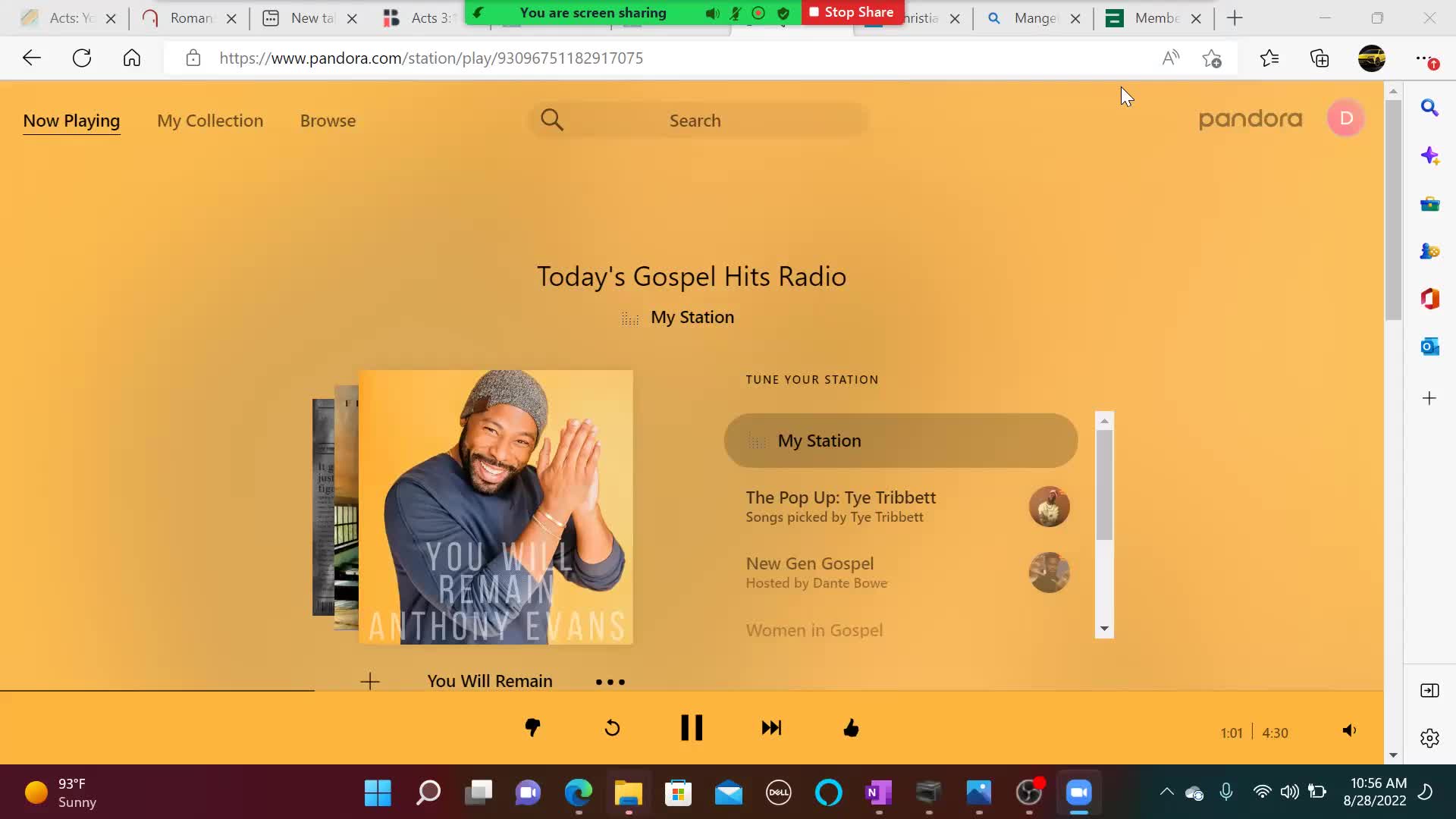The height and width of the screenshot is (819, 1456).
Task: Refresh the Pandora page
Action: (x=82, y=58)
